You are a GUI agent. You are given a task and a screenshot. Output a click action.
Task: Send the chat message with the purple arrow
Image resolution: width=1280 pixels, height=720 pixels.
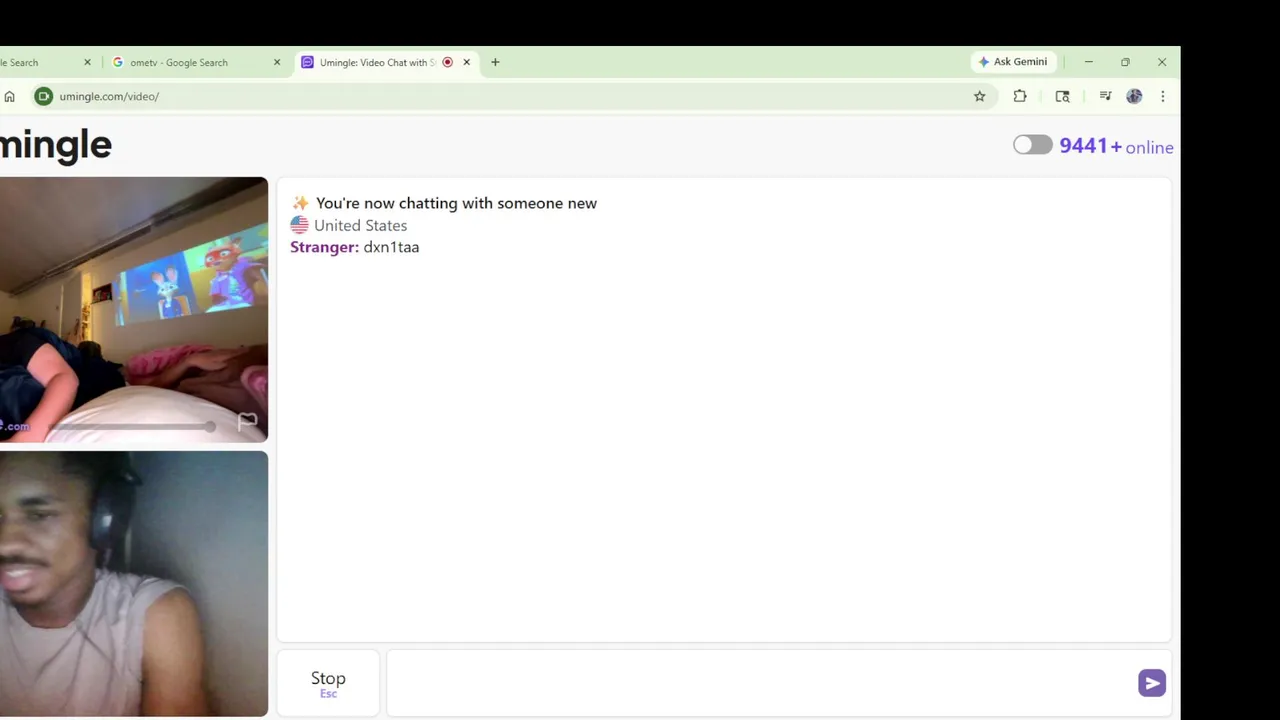tap(1151, 683)
